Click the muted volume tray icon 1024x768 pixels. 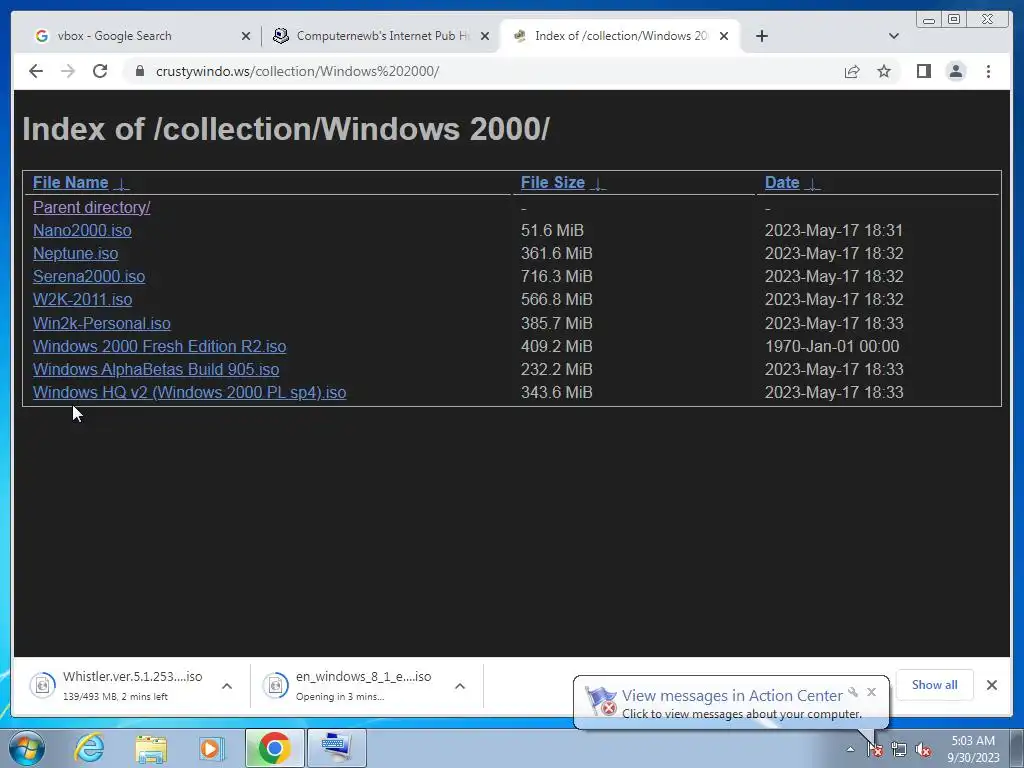point(923,750)
